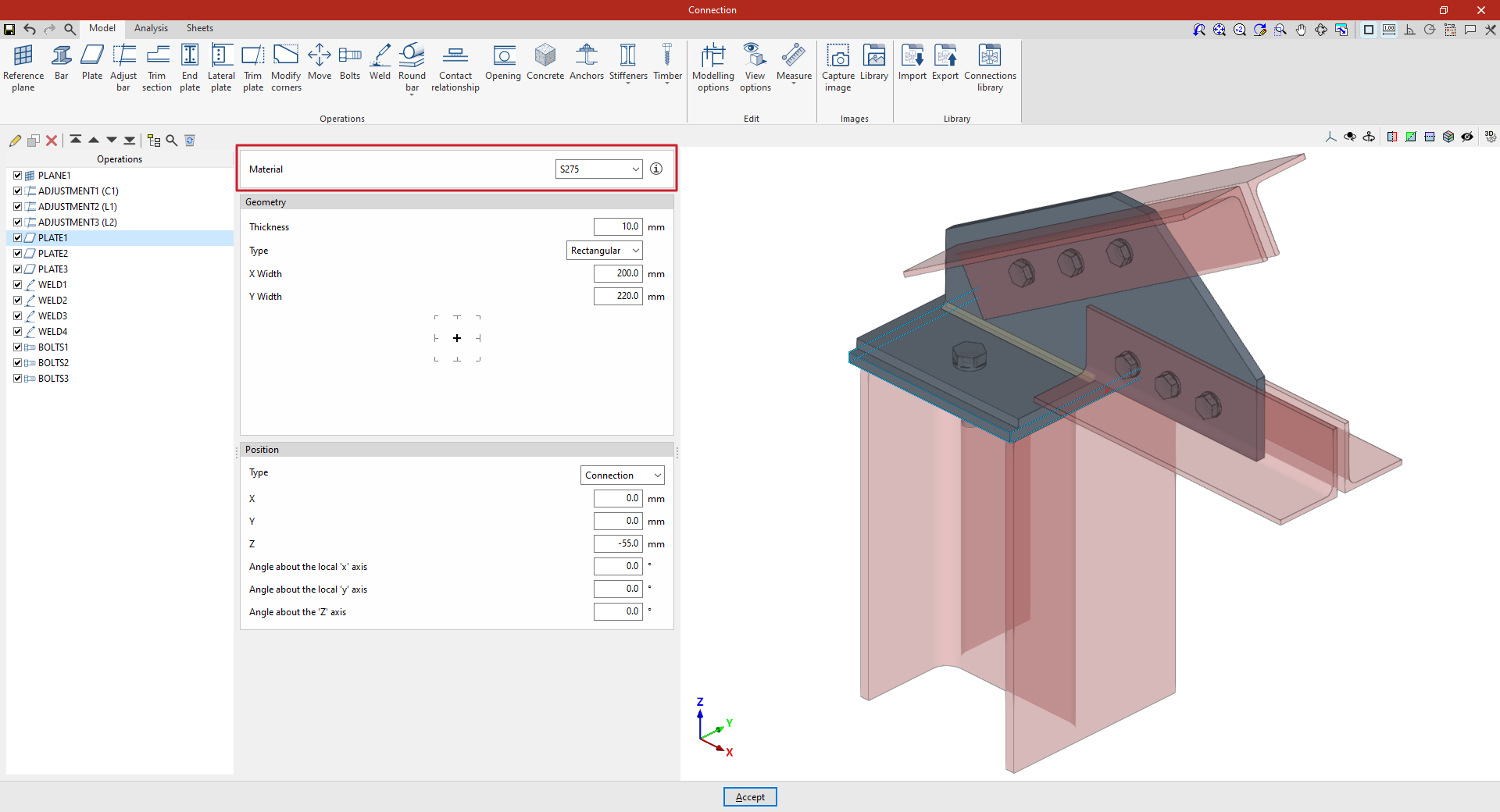Screen dimensions: 1500x812
Task: Delete selected operation with red X
Action: pyautogui.click(x=52, y=141)
